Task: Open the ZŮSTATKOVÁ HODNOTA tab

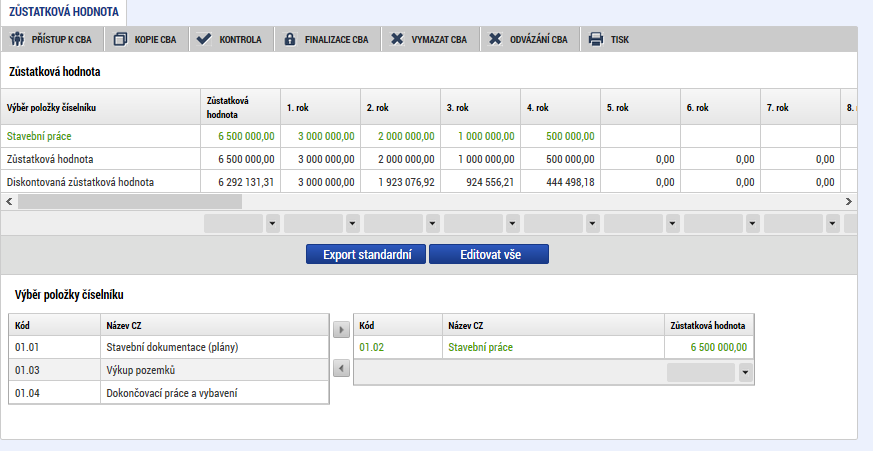Action: 63,12
